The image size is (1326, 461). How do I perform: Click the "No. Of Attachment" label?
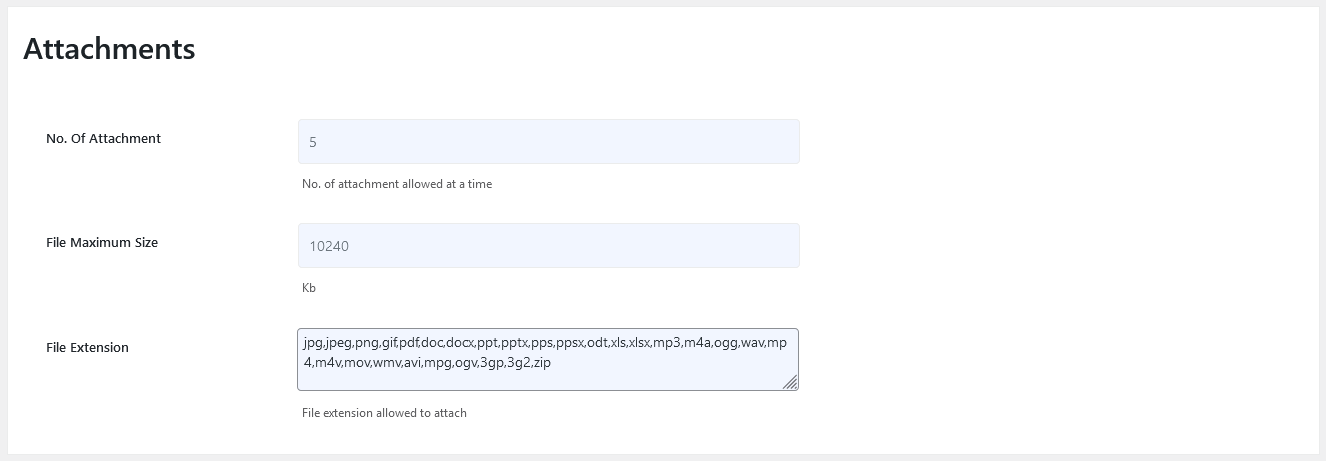[x=103, y=139]
